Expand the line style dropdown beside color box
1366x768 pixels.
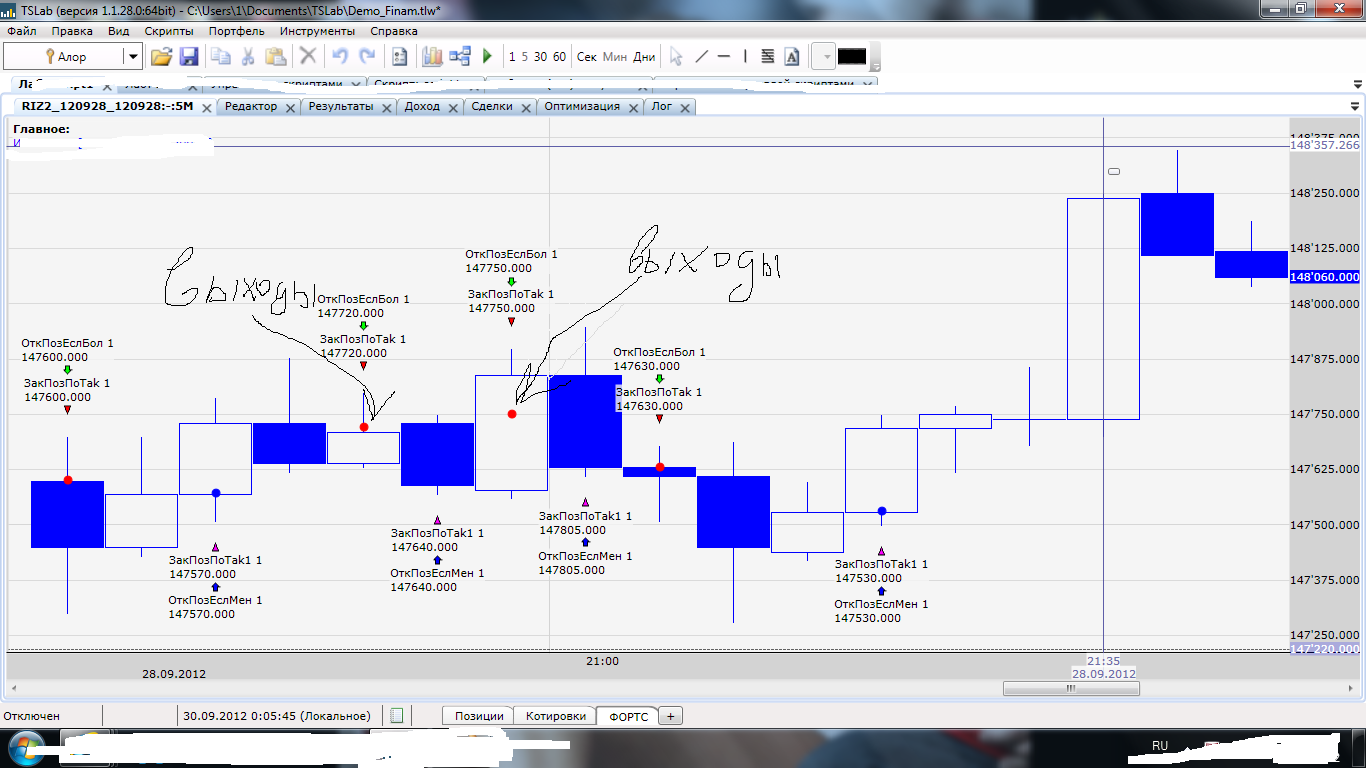(826, 57)
